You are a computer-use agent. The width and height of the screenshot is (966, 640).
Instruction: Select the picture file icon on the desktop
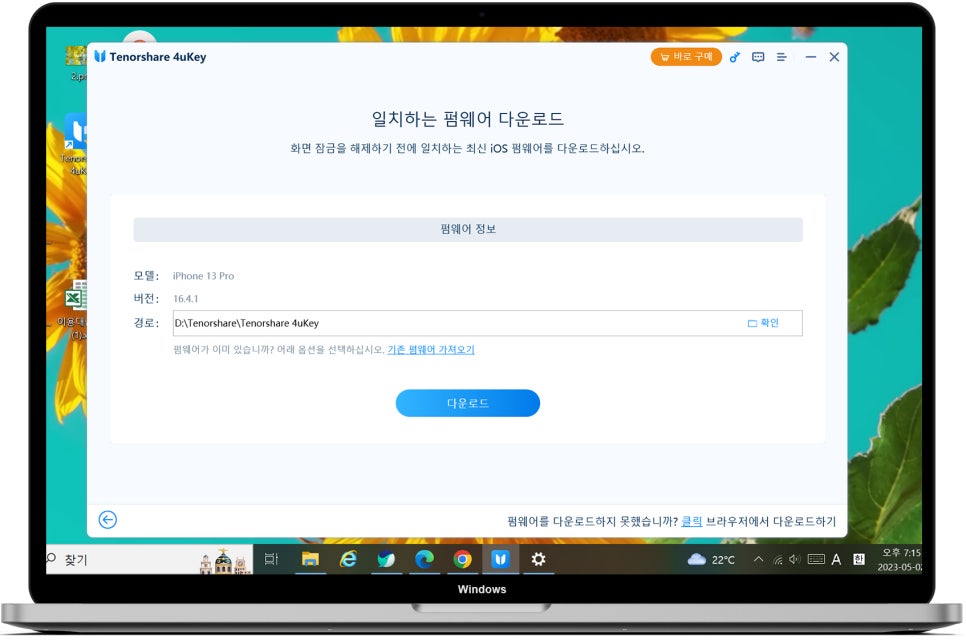point(76,63)
